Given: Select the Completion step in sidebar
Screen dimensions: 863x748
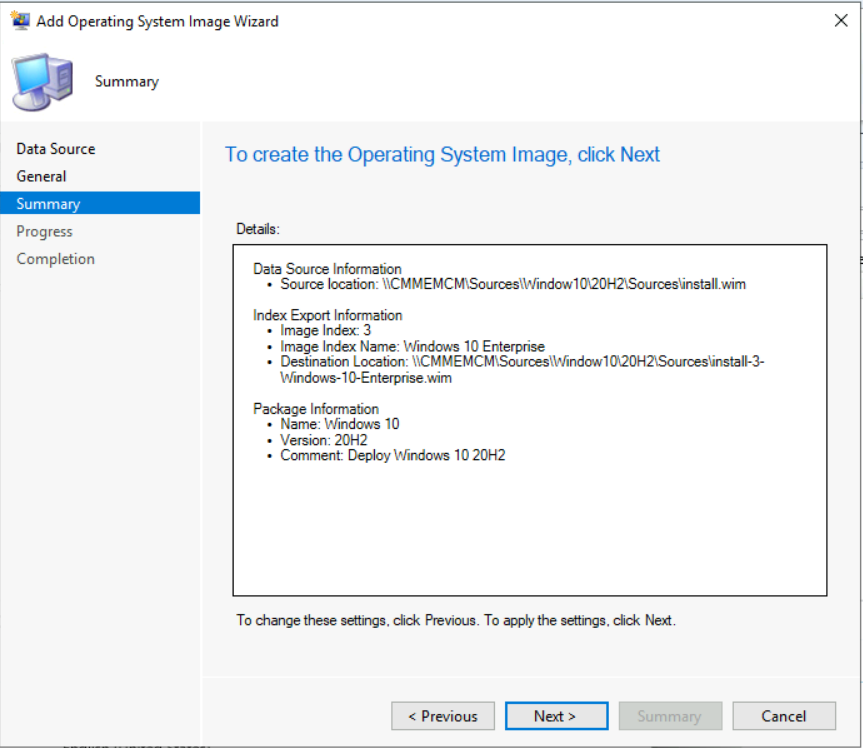Looking at the screenshot, I should pyautogui.click(x=55, y=259).
